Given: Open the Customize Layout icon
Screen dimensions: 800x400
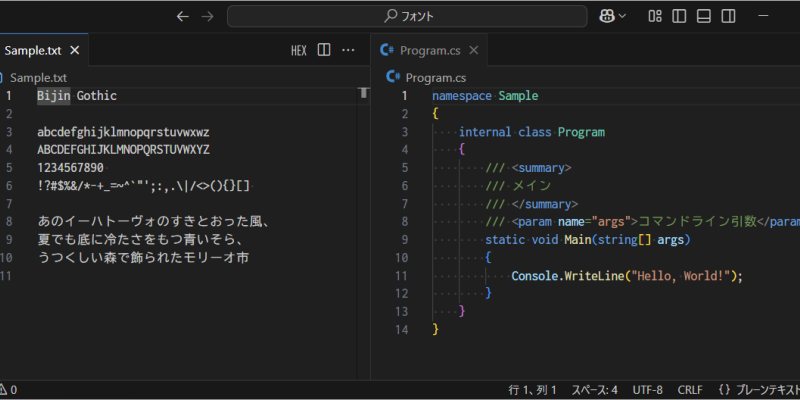Looking at the screenshot, I should click(x=655, y=16).
